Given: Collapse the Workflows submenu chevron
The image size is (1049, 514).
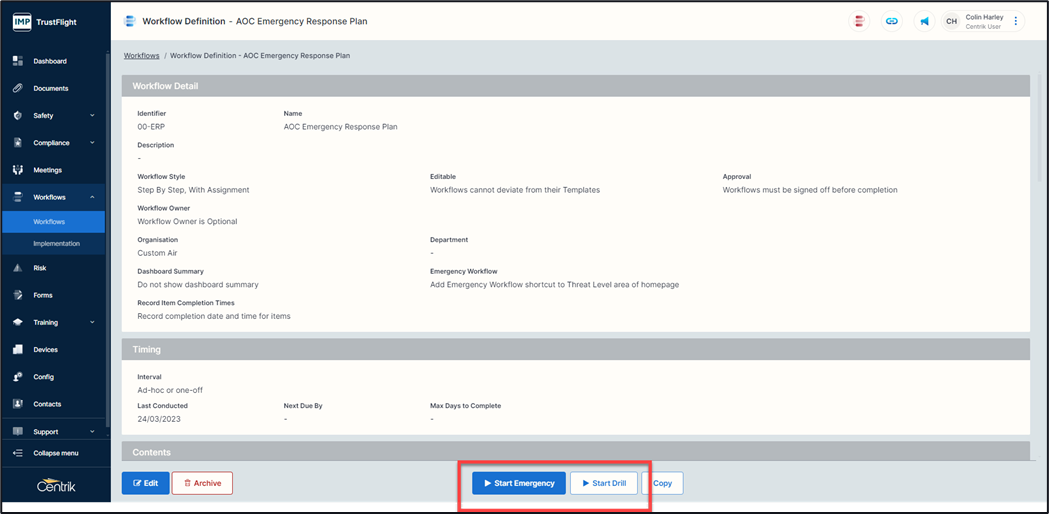Looking at the screenshot, I should [92, 197].
